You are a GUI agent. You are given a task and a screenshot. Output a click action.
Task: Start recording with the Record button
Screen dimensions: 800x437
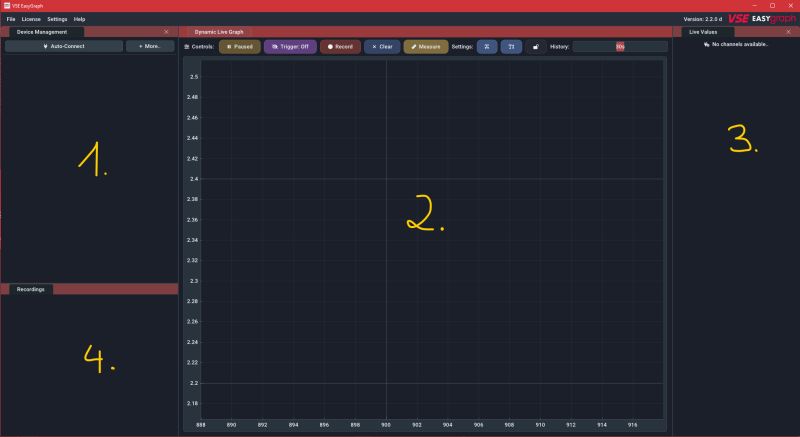point(340,46)
